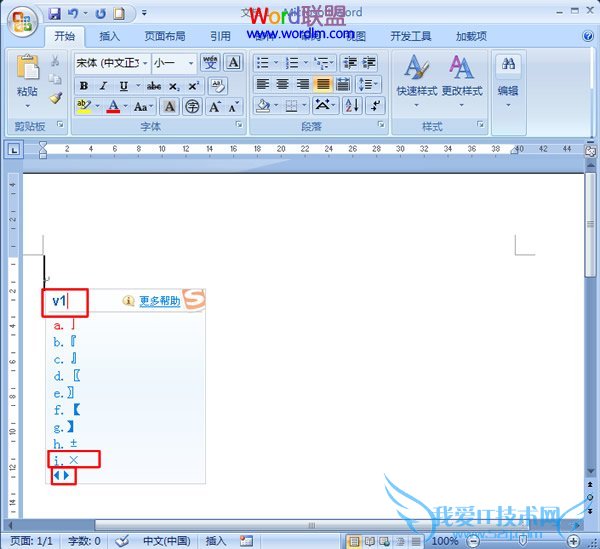This screenshot has height=549, width=600.
Task: Go to next candidate page arrow
Action: pos(67,476)
